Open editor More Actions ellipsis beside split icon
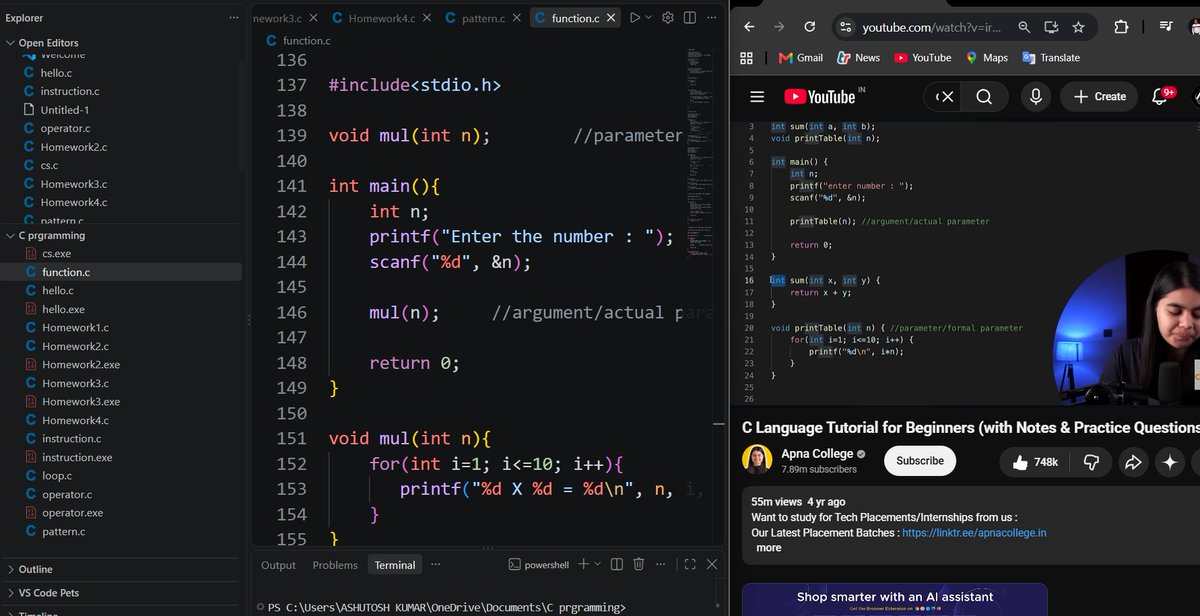This screenshot has height=616, width=1200. (x=712, y=18)
